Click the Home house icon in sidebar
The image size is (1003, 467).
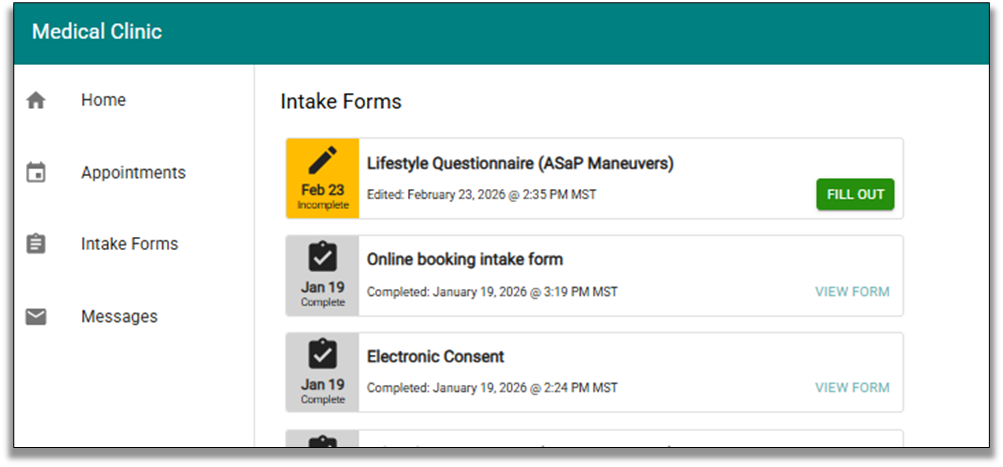click(x=36, y=100)
